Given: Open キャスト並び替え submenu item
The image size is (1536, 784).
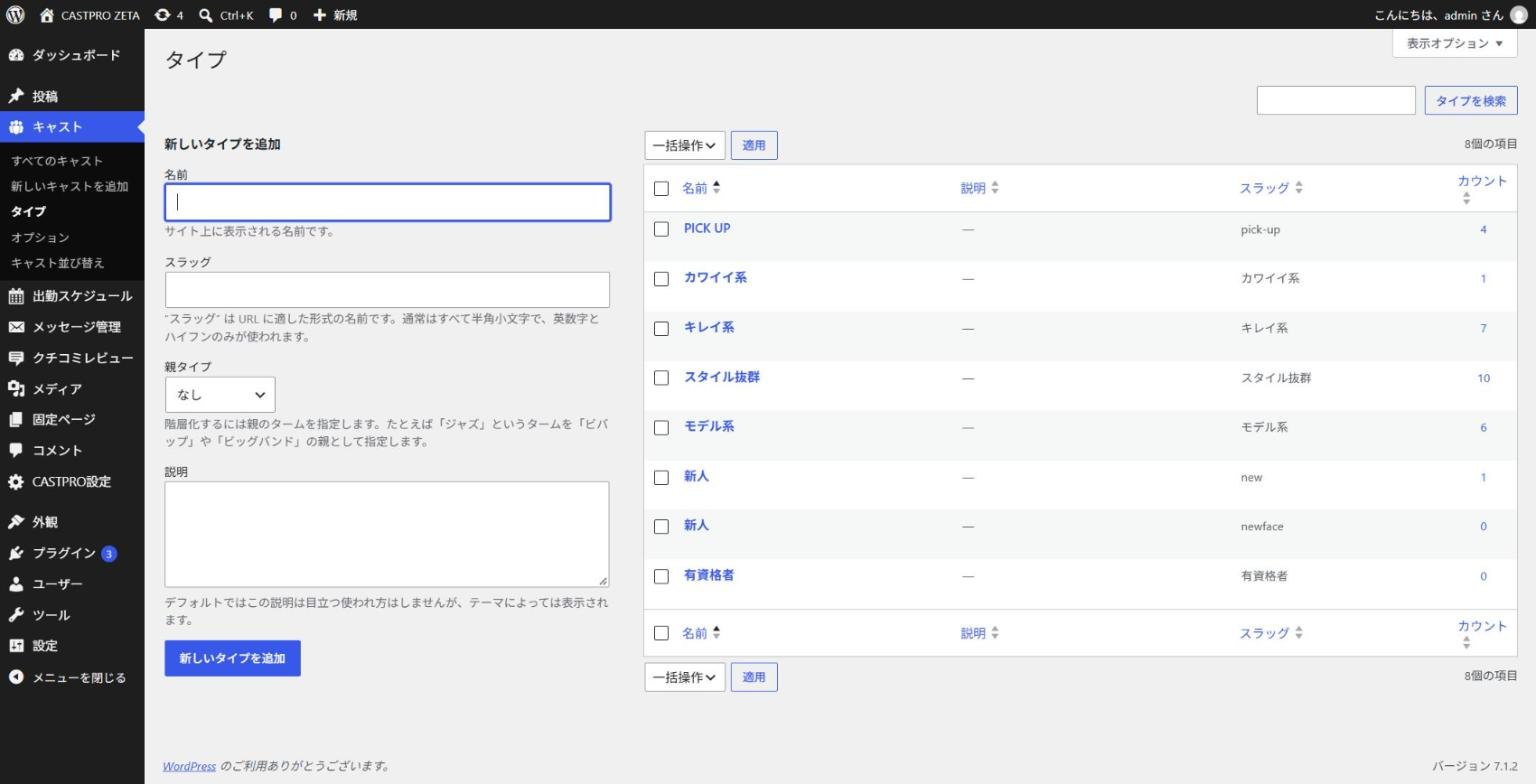Looking at the screenshot, I should coord(58,263).
